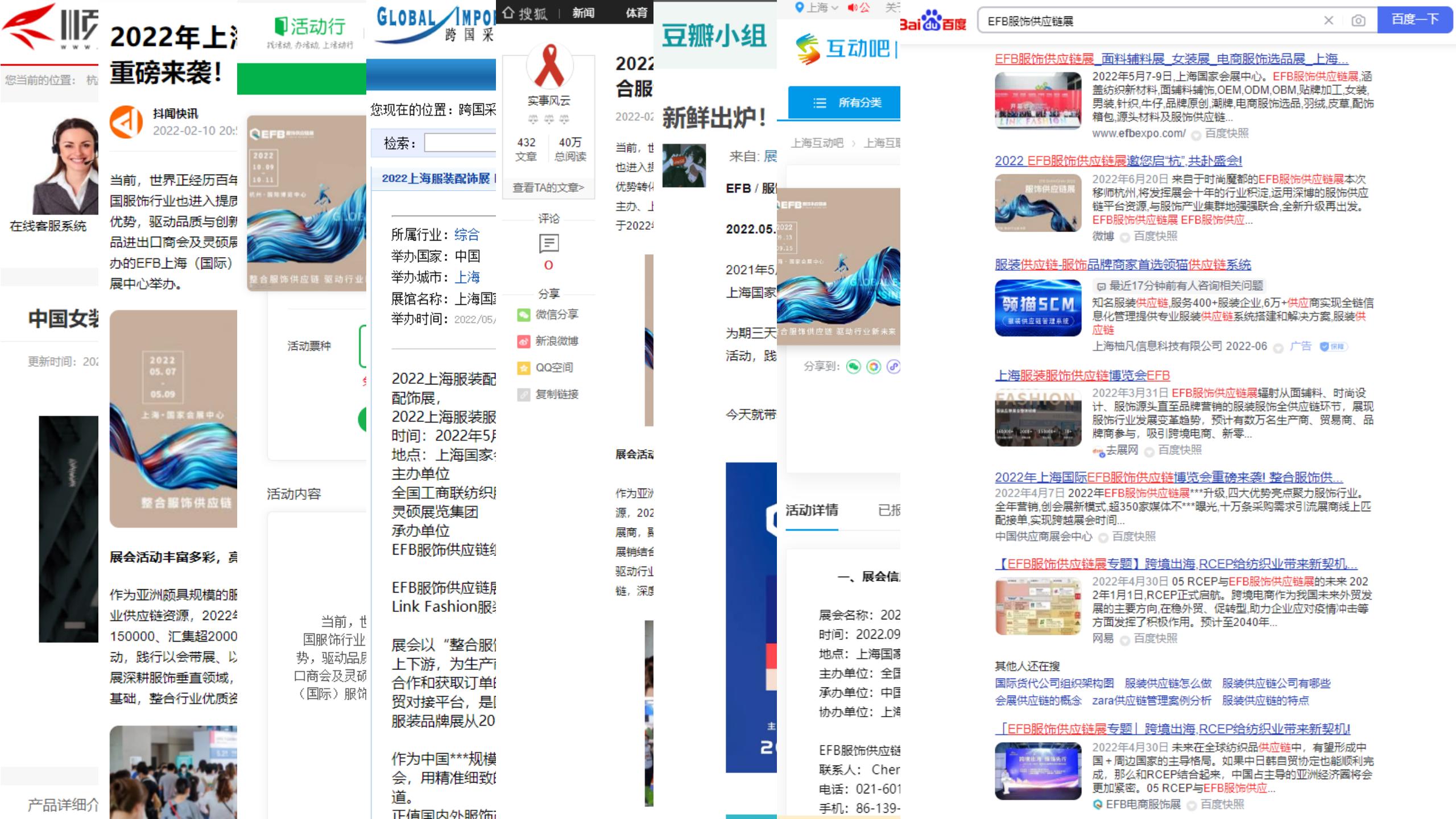
Task: Click the 抖闻快讯 author avatar icon
Action: (126, 122)
